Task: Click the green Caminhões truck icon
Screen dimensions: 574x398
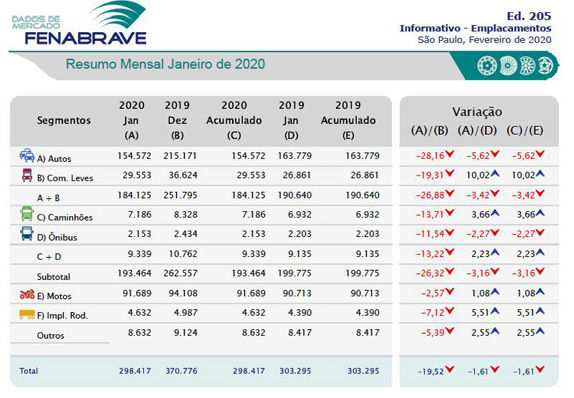Action: pyautogui.click(x=27, y=214)
